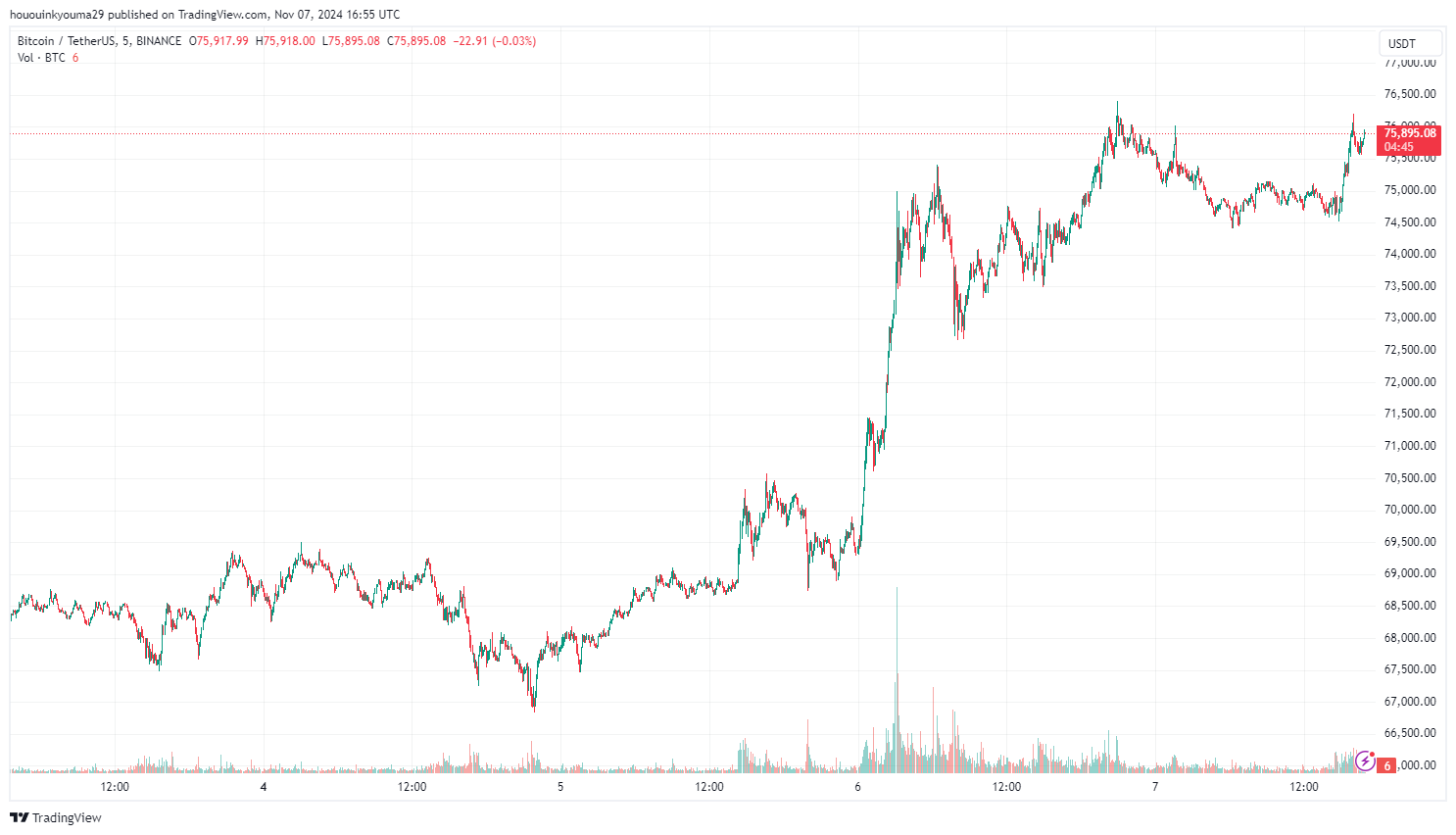Click the 72,000.00 price axis label
The width and height of the screenshot is (1456, 835).
[1410, 382]
